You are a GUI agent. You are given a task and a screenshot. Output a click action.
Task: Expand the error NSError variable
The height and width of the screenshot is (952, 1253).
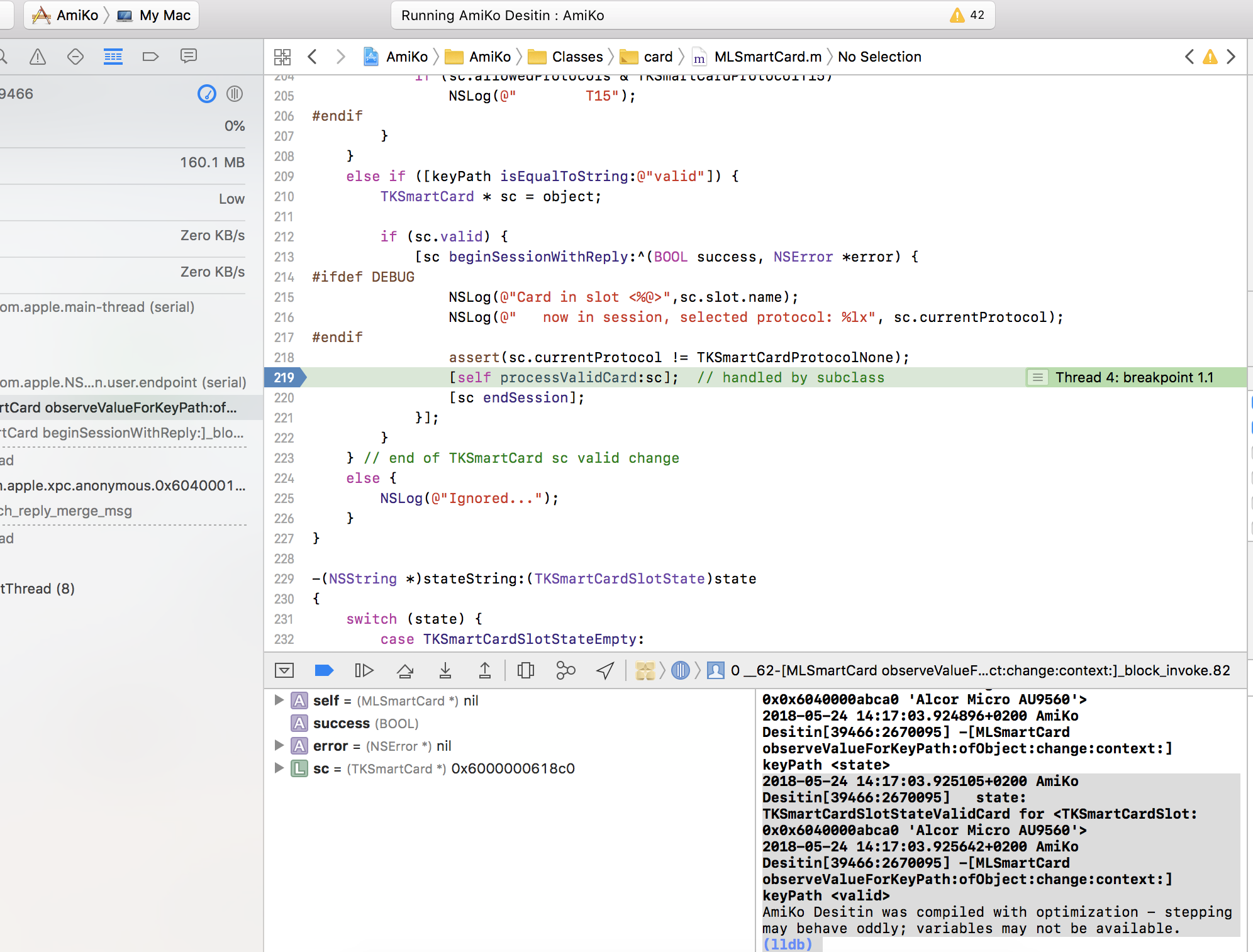click(278, 746)
